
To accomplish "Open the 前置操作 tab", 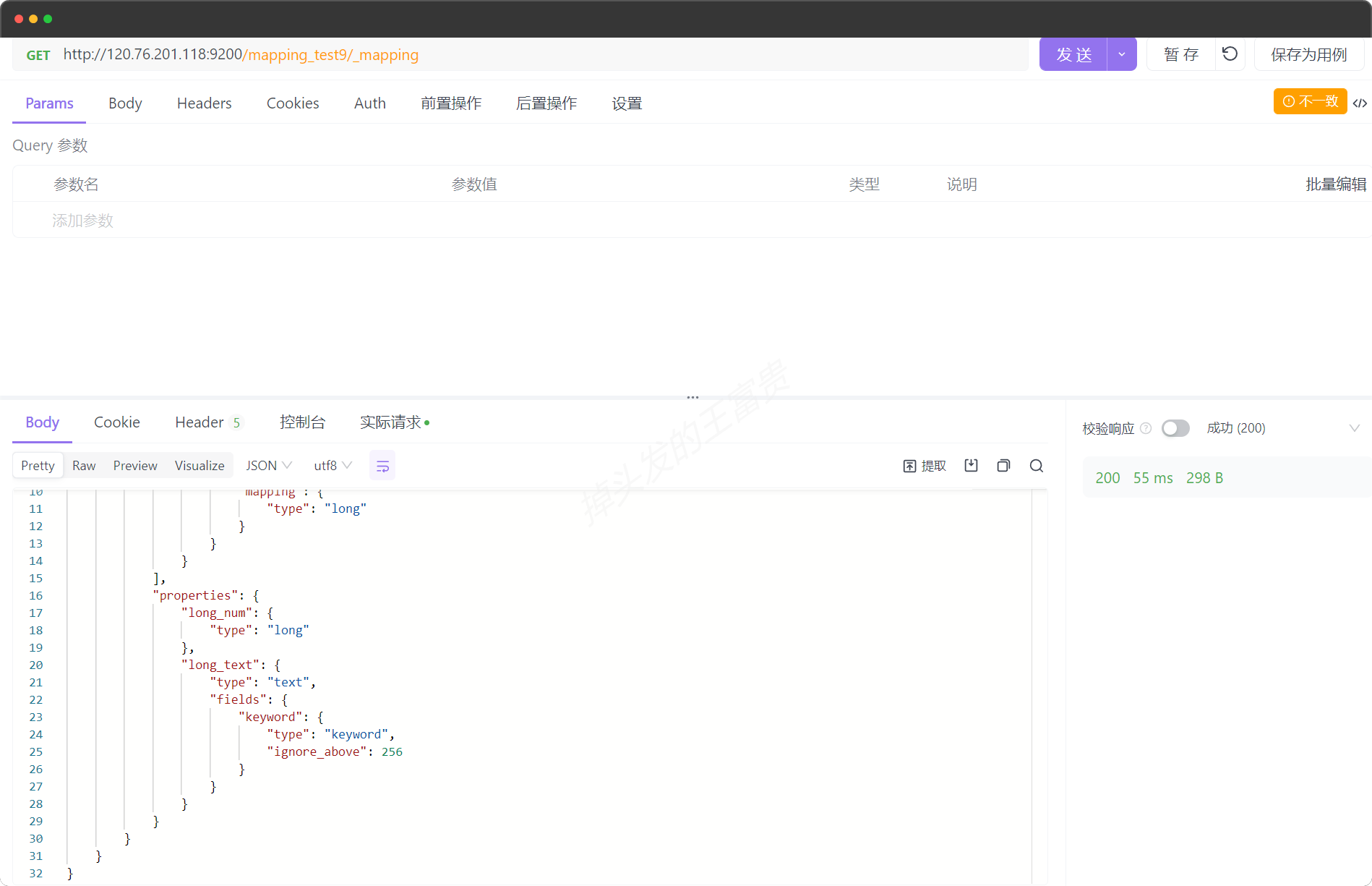I will 451,103.
